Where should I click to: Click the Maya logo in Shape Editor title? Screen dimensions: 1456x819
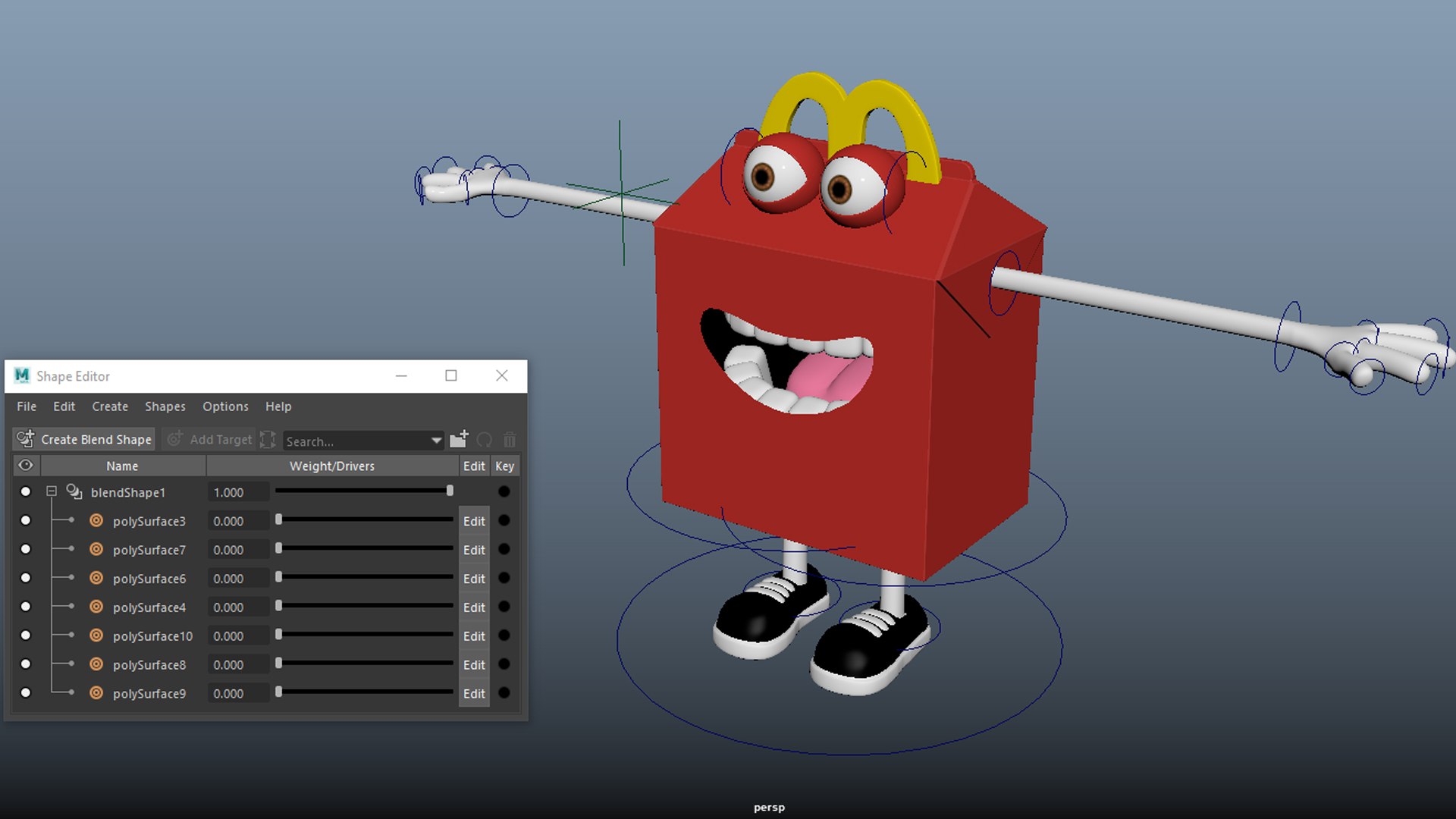22,375
